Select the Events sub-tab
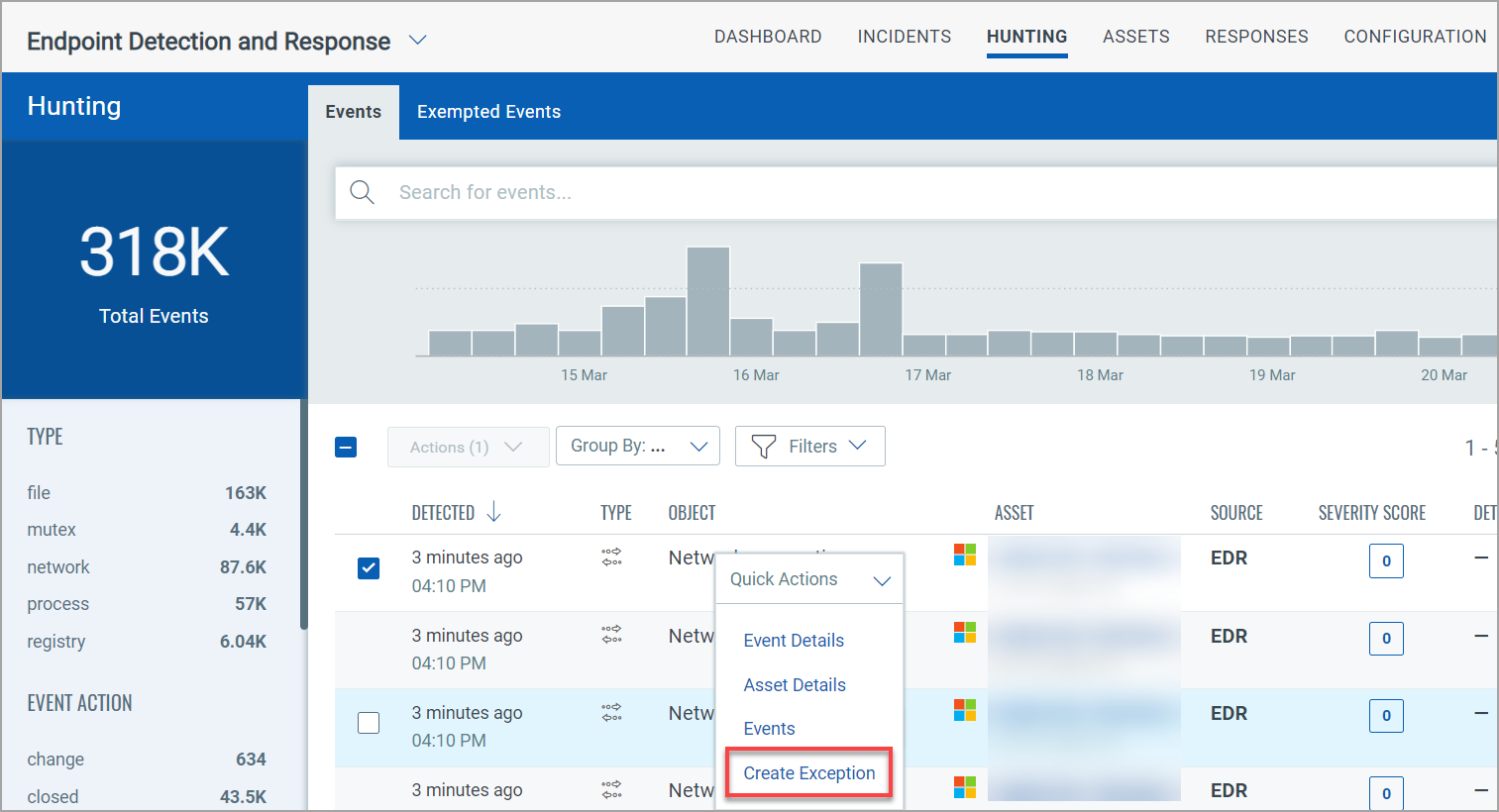This screenshot has width=1499, height=812. click(354, 112)
